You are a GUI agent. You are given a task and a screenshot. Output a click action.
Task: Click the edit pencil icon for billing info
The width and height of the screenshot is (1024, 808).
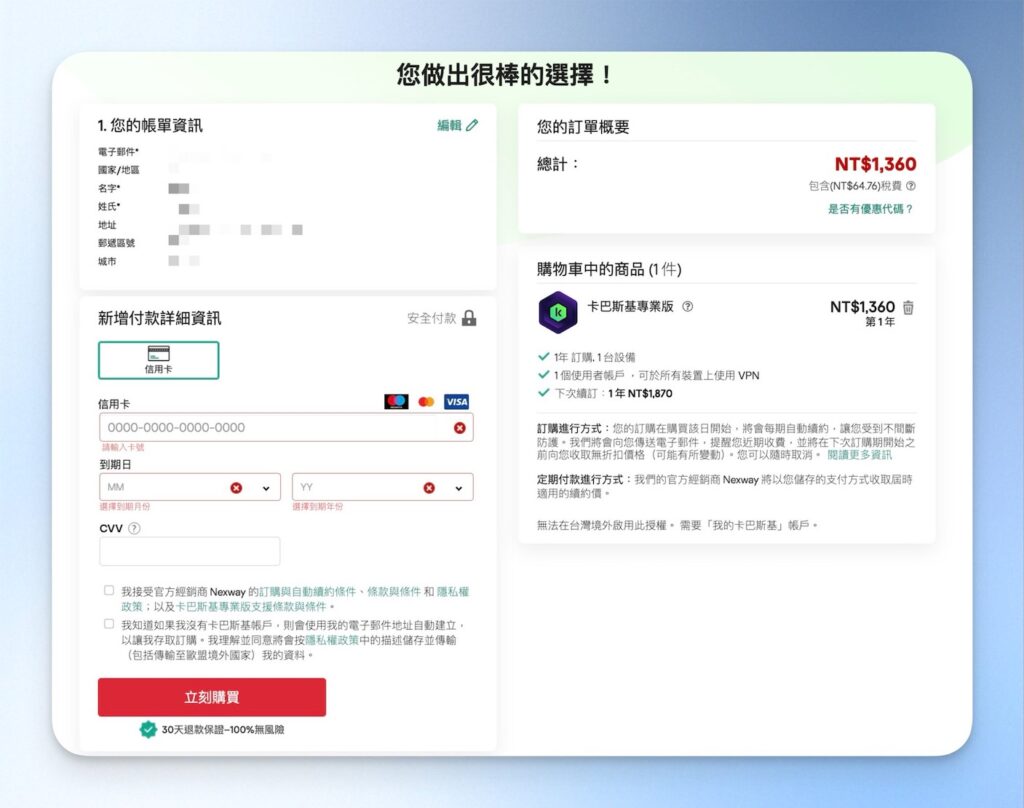[472, 125]
